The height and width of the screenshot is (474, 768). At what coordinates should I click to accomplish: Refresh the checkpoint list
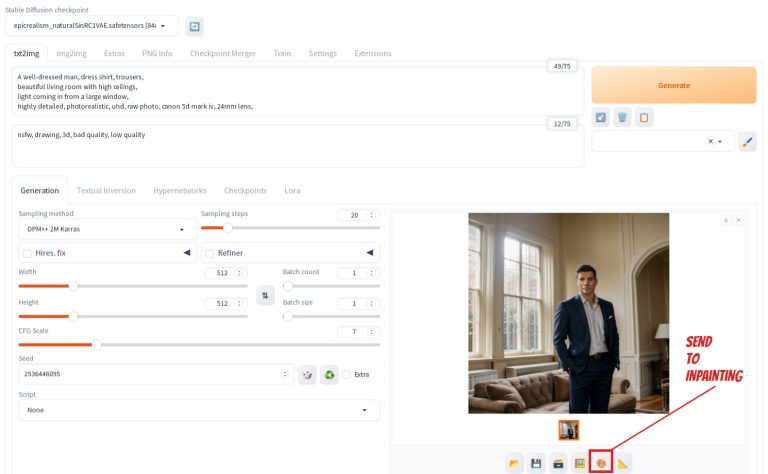click(195, 26)
